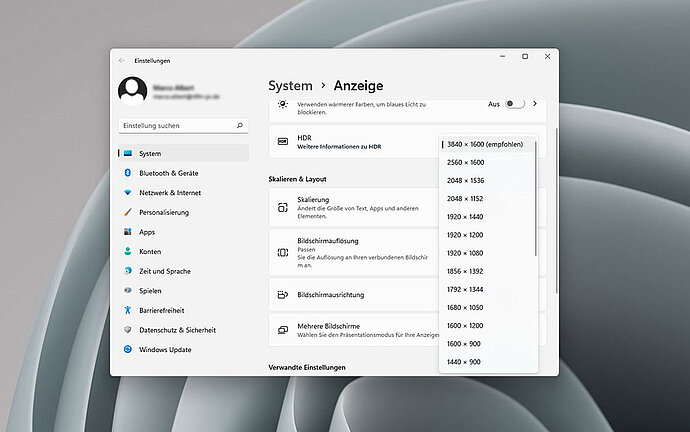Open the System settings category
Viewport: 690px width, 432px height.
tap(183, 153)
